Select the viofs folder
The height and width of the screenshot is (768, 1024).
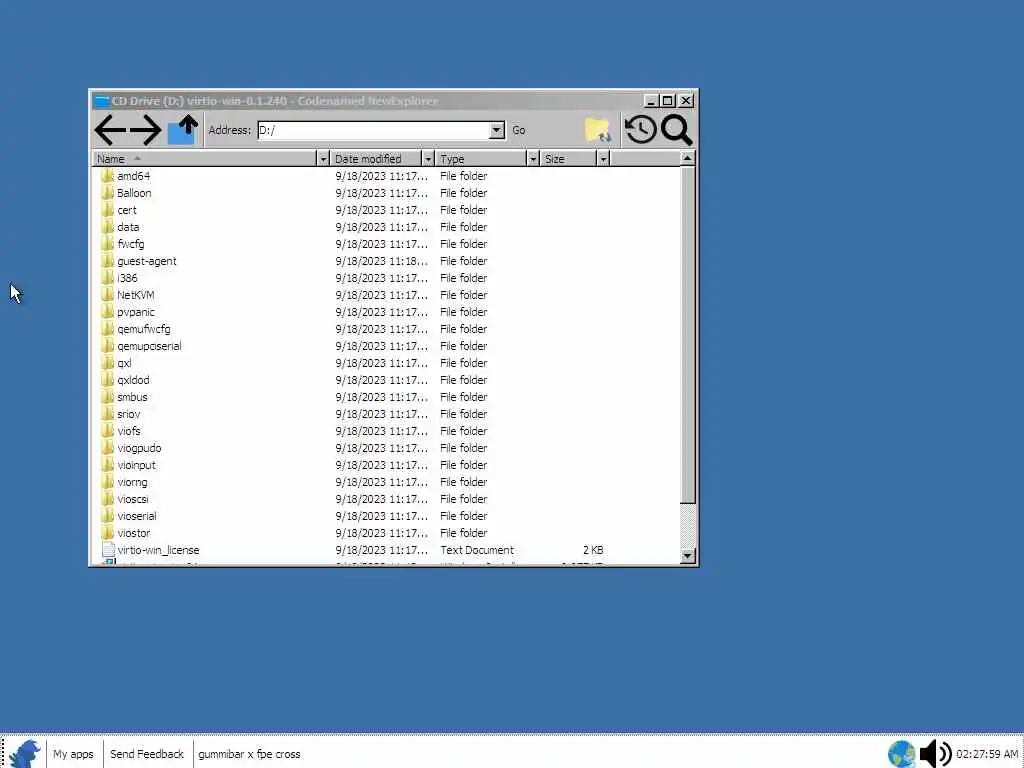[x=129, y=430]
